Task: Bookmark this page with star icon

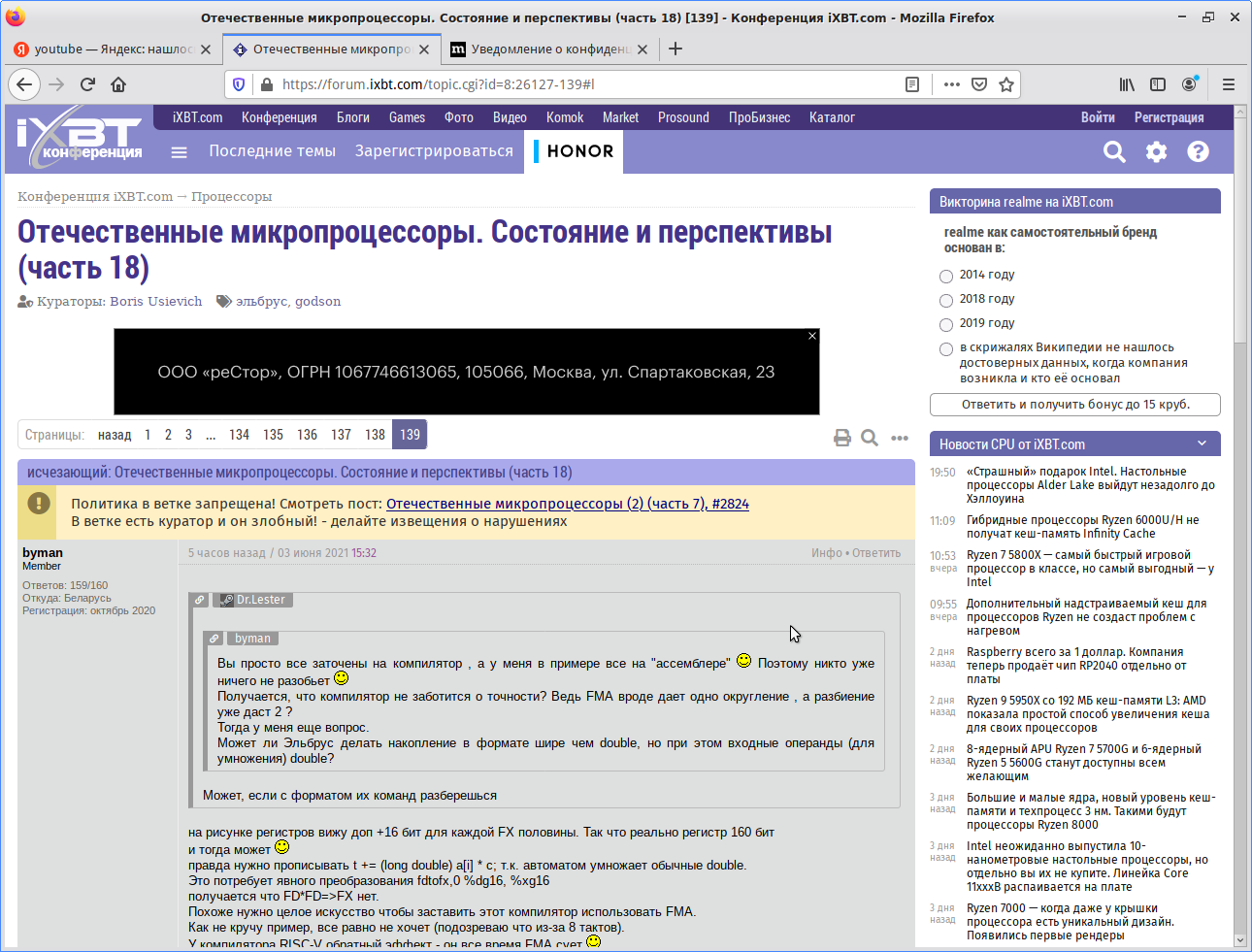Action: pyautogui.click(x=1006, y=84)
